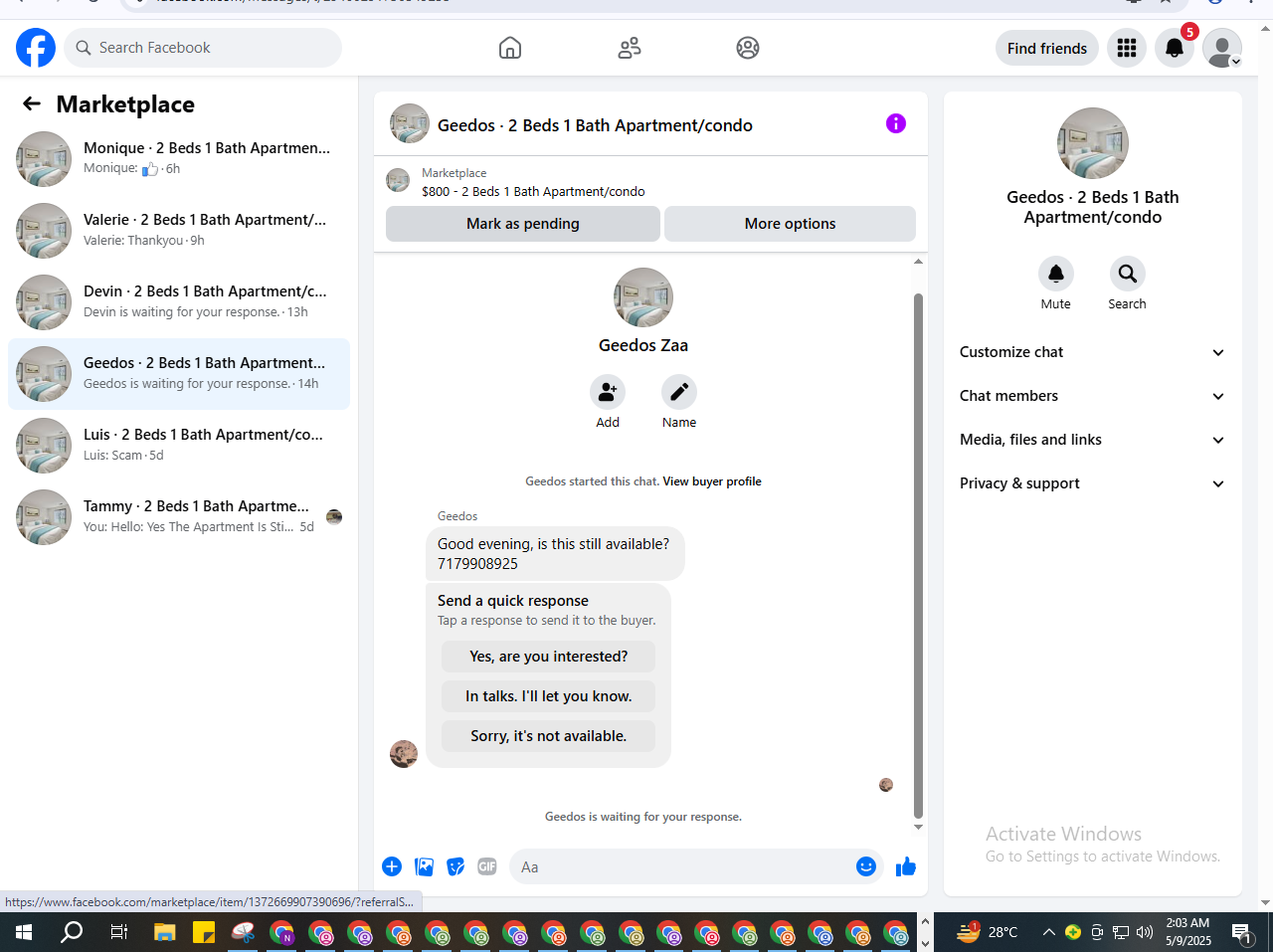This screenshot has height=952, width=1273.
Task: Open the Groups tab icon
Action: coord(748,48)
